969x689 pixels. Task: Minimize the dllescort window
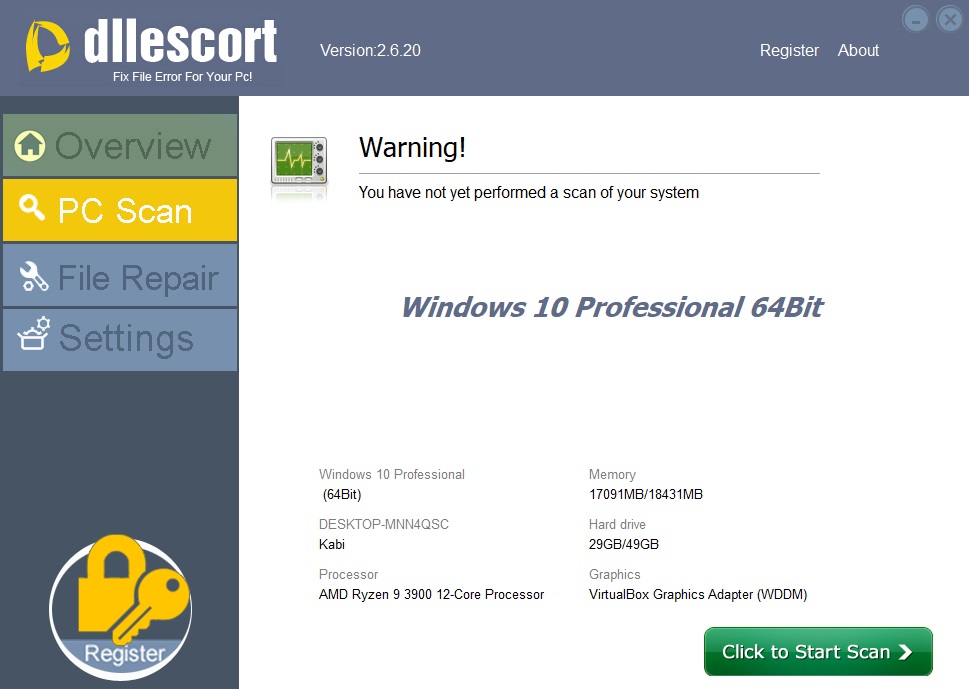[915, 20]
